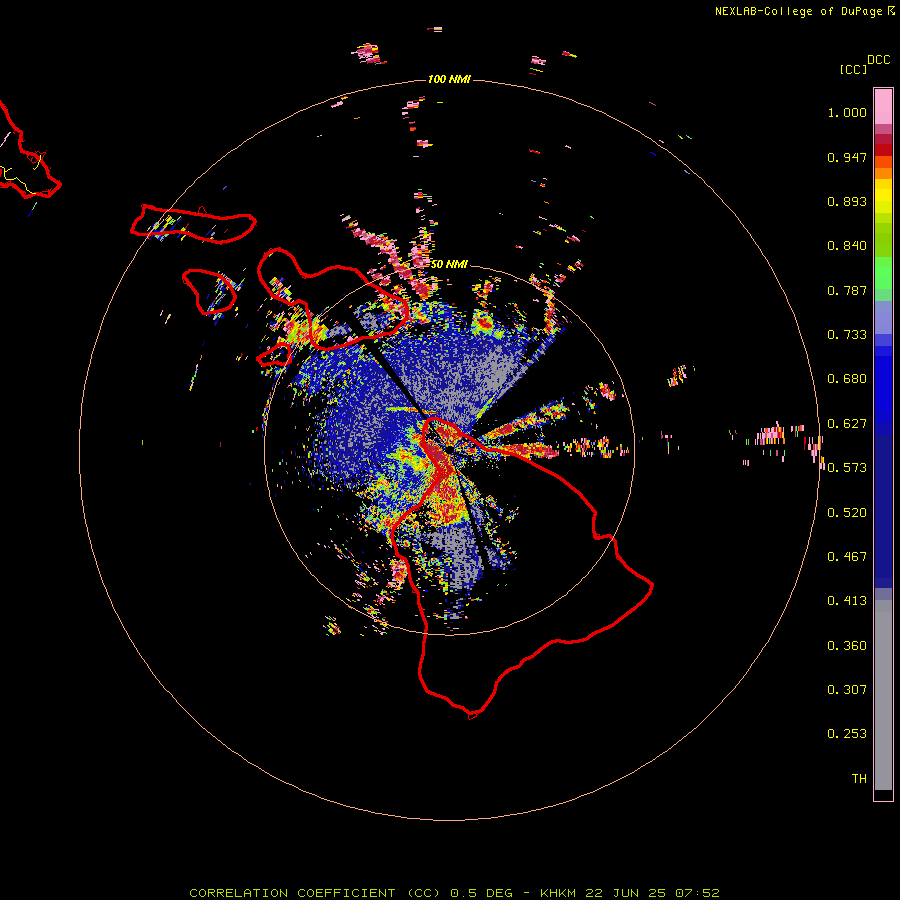The height and width of the screenshot is (900, 900).
Task: Select the 0.253 scale value
Action: [847, 734]
